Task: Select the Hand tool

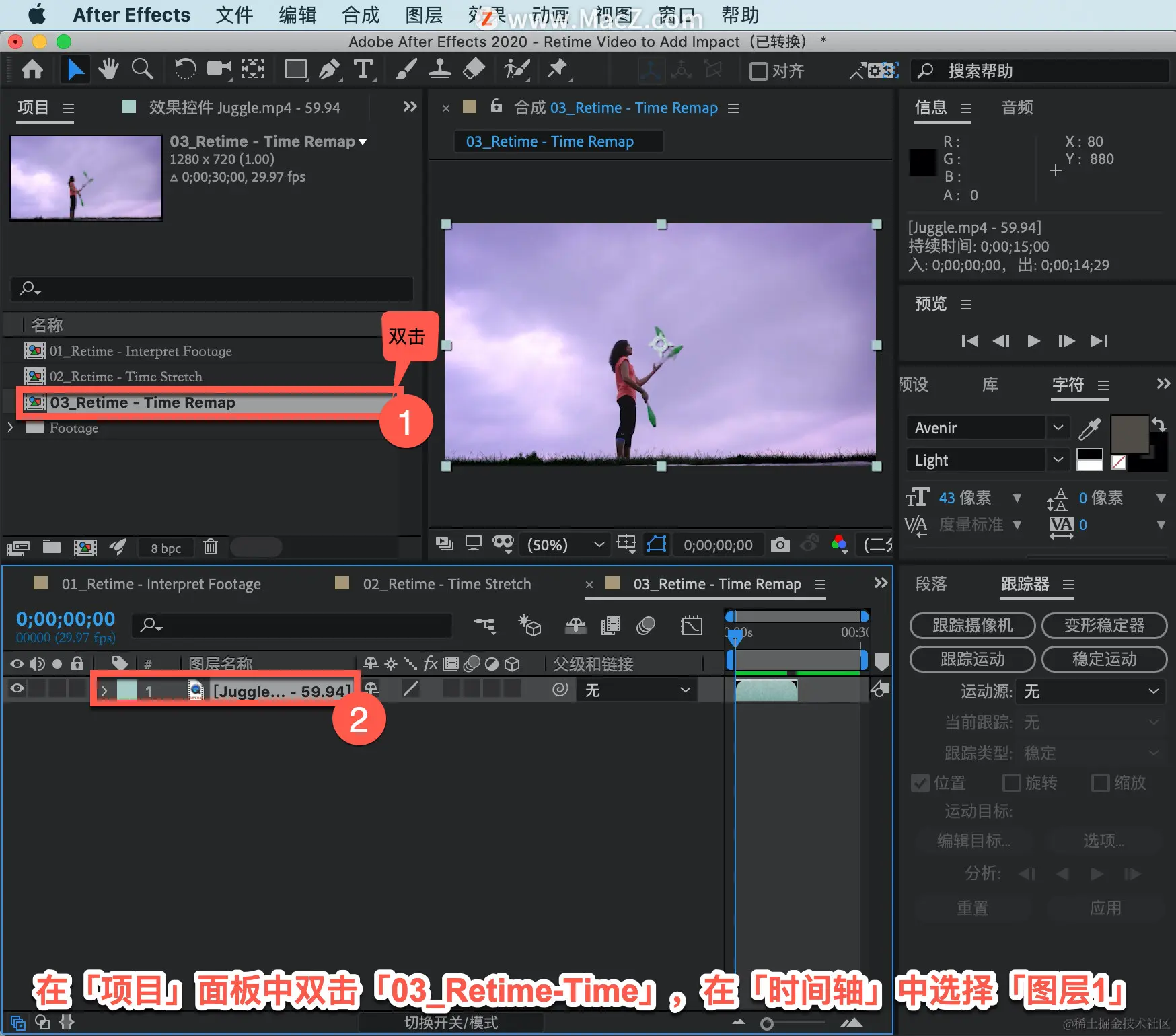Action: (x=108, y=69)
